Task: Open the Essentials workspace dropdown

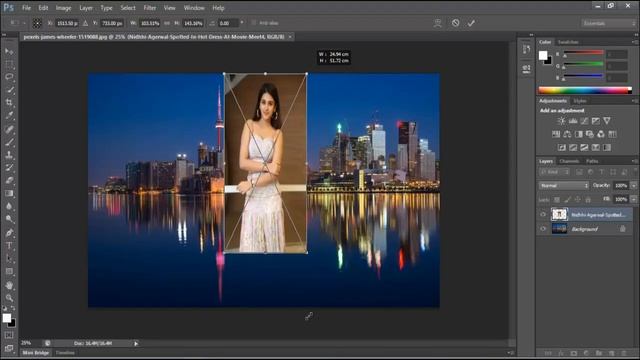Action: pos(608,23)
